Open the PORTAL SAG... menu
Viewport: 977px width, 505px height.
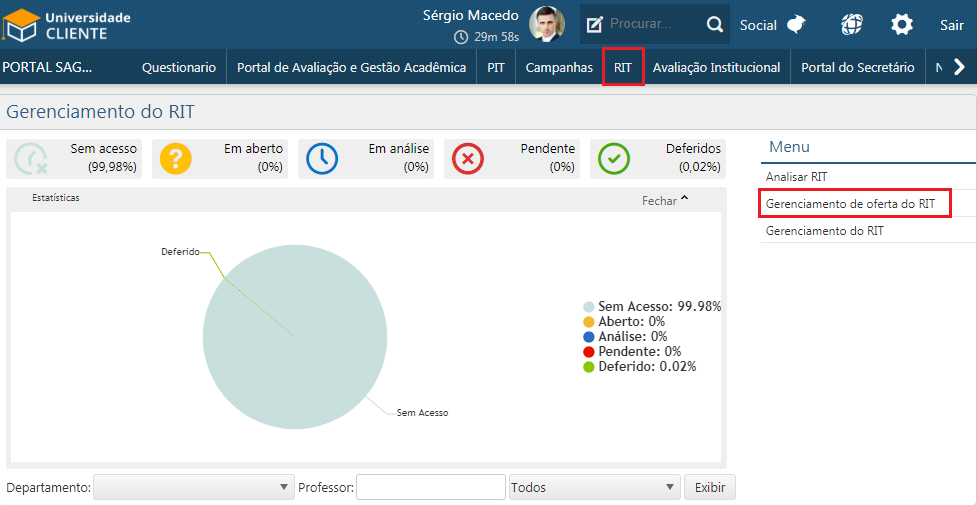tap(47, 67)
